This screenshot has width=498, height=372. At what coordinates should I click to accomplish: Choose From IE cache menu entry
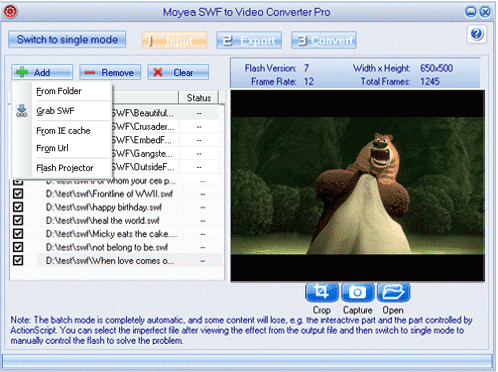click(x=63, y=131)
